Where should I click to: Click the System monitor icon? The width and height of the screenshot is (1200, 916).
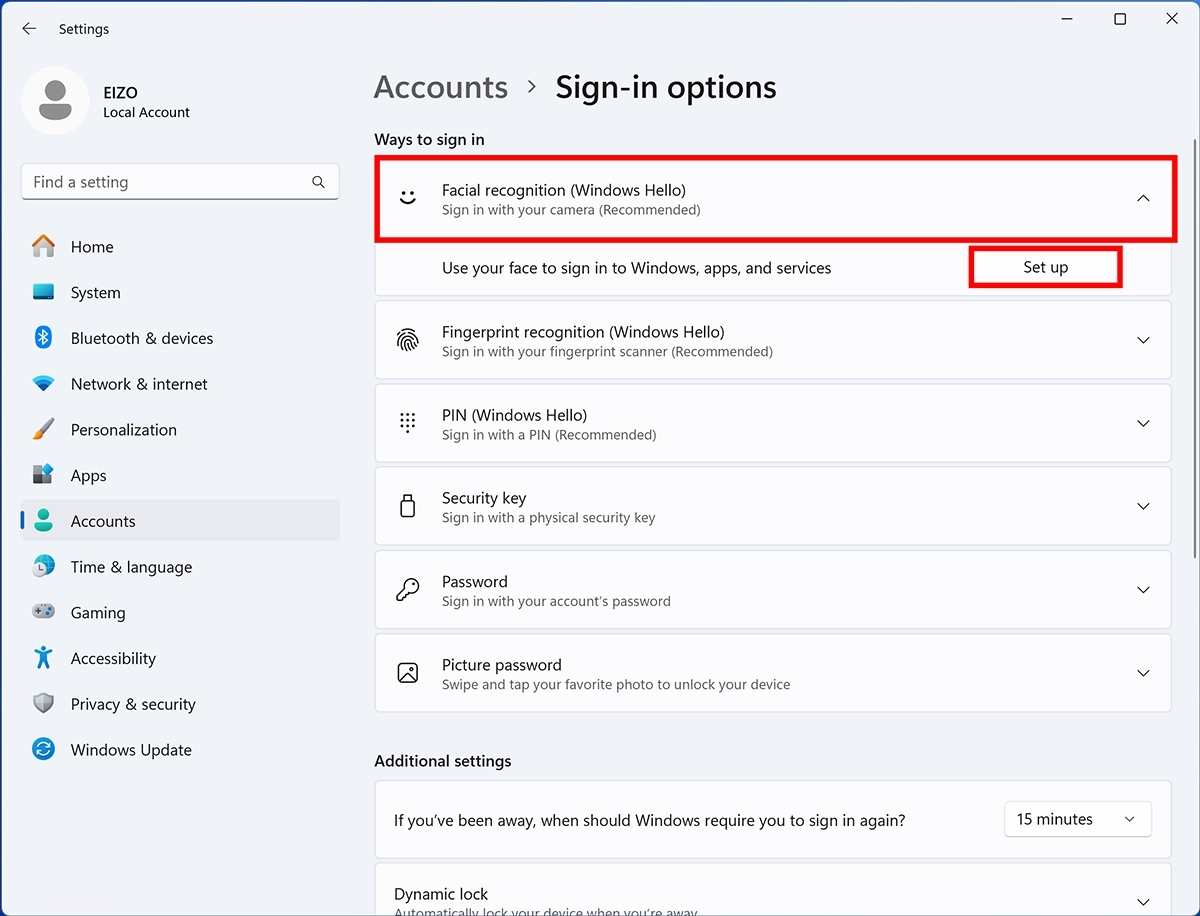tap(43, 292)
